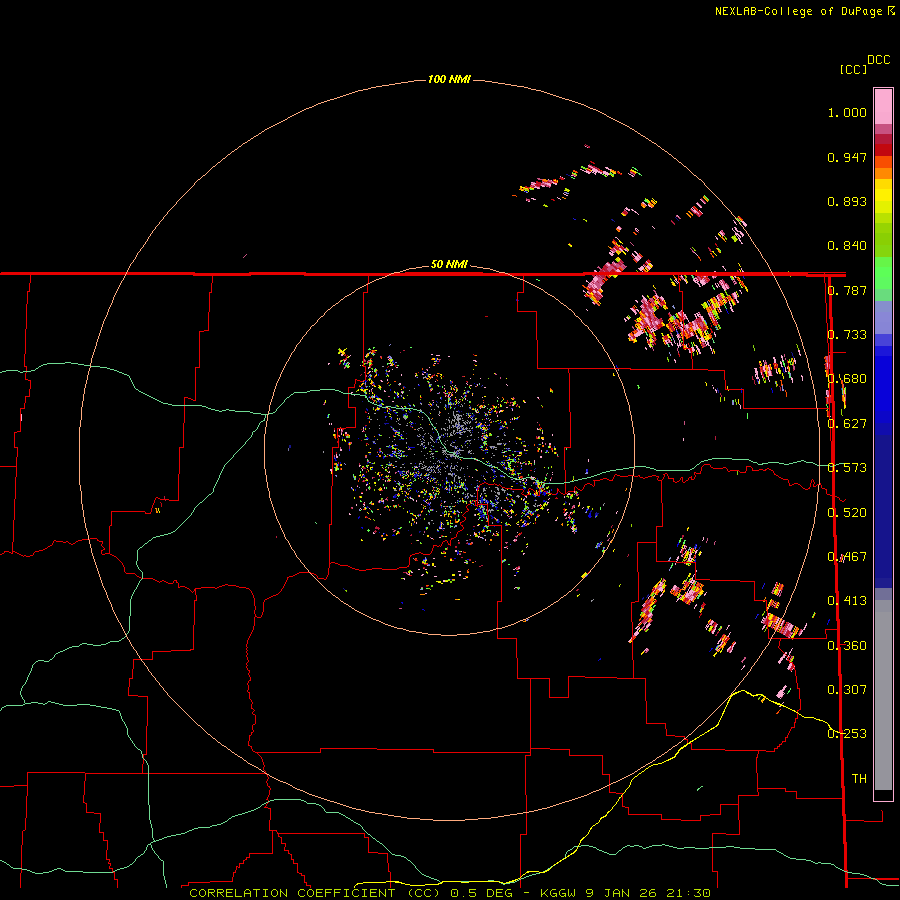Click the TH label on the color bar
Image resolution: width=900 pixels, height=900 pixels.
(859, 779)
